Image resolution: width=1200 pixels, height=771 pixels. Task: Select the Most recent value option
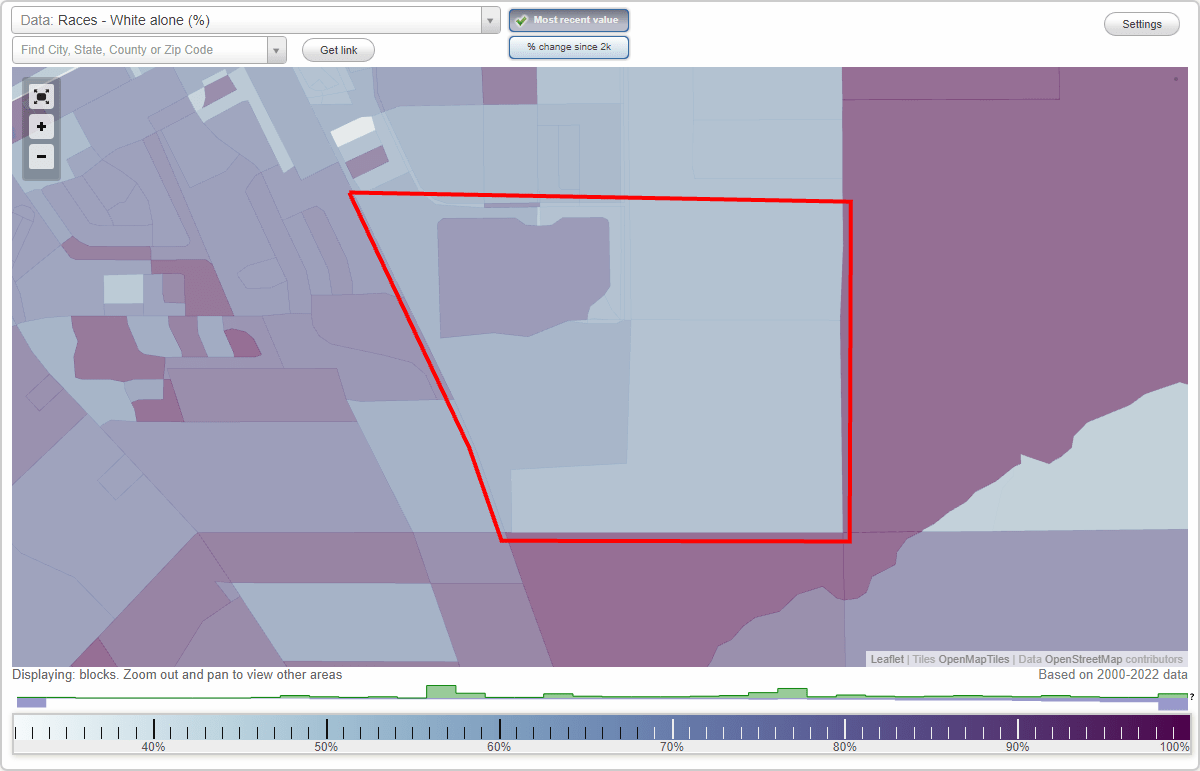pos(569,20)
